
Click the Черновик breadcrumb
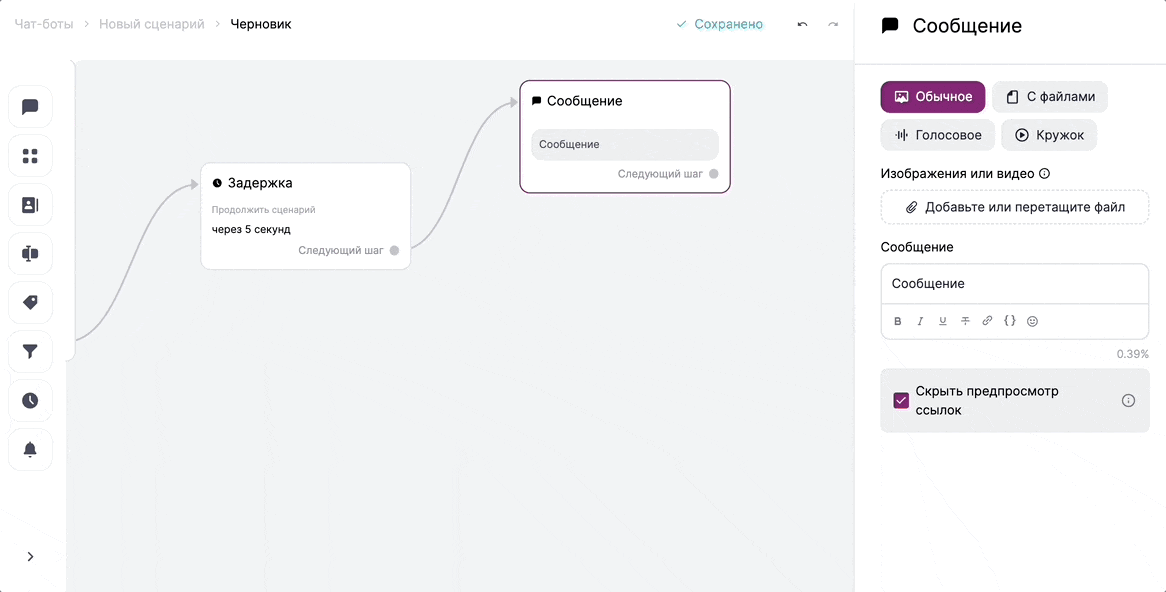point(261,25)
